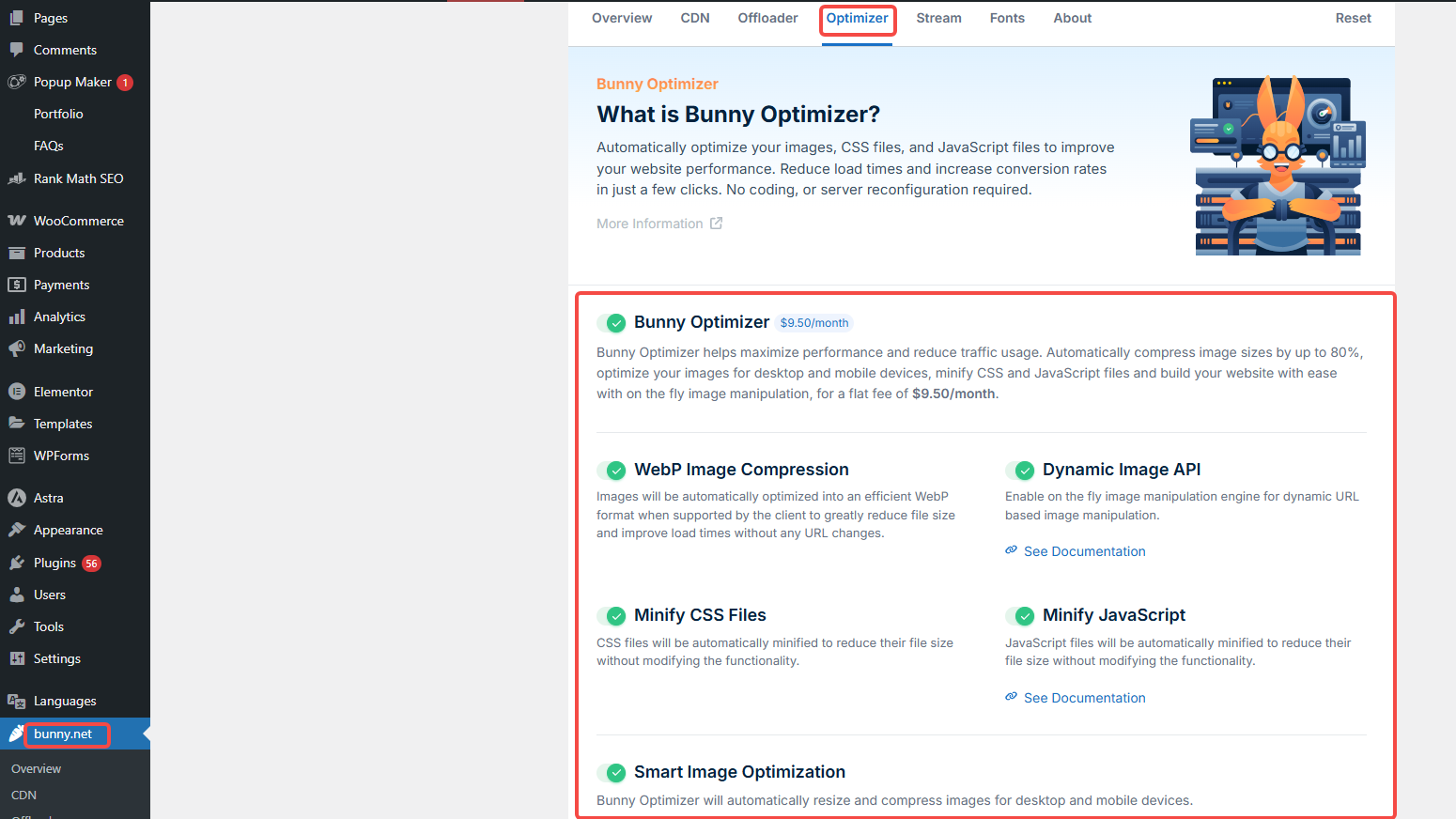The width and height of the screenshot is (1456, 819).
Task: Toggle WebP Image Compression off
Action: click(612, 470)
